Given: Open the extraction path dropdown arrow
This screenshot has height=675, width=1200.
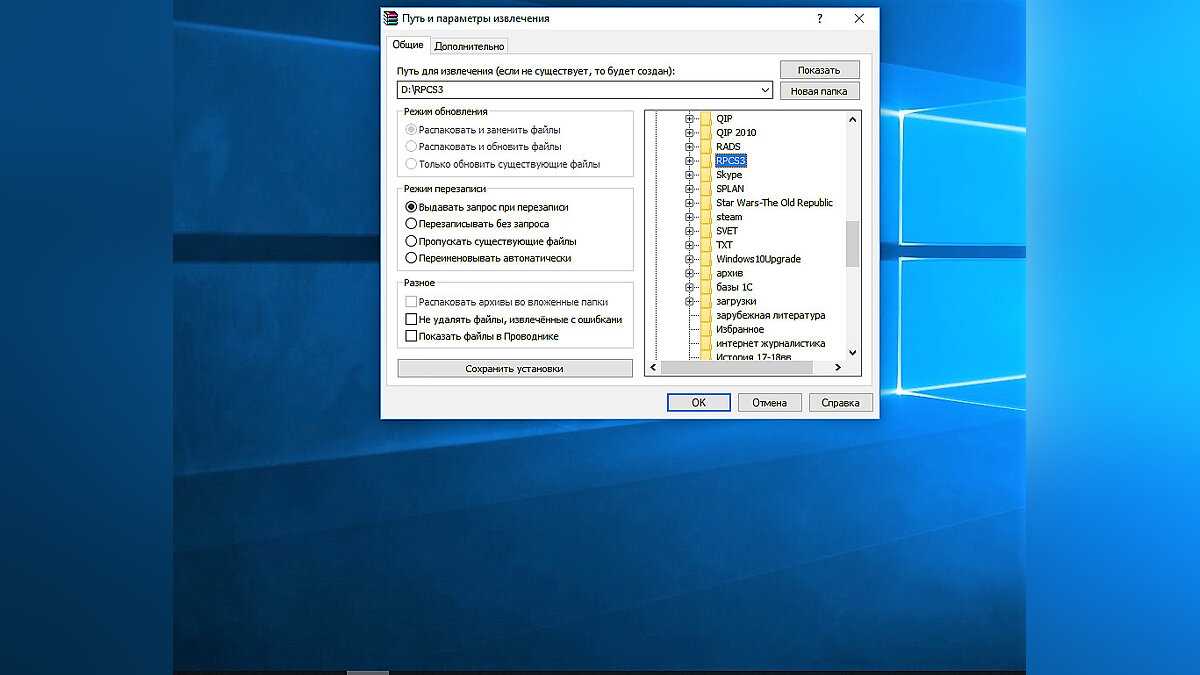Looking at the screenshot, I should 765,90.
